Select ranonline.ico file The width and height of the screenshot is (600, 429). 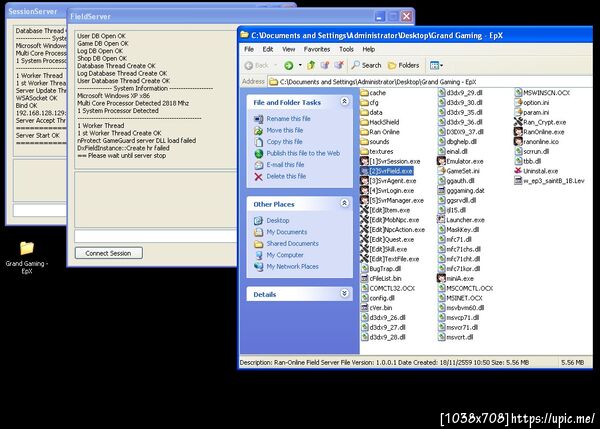536,142
